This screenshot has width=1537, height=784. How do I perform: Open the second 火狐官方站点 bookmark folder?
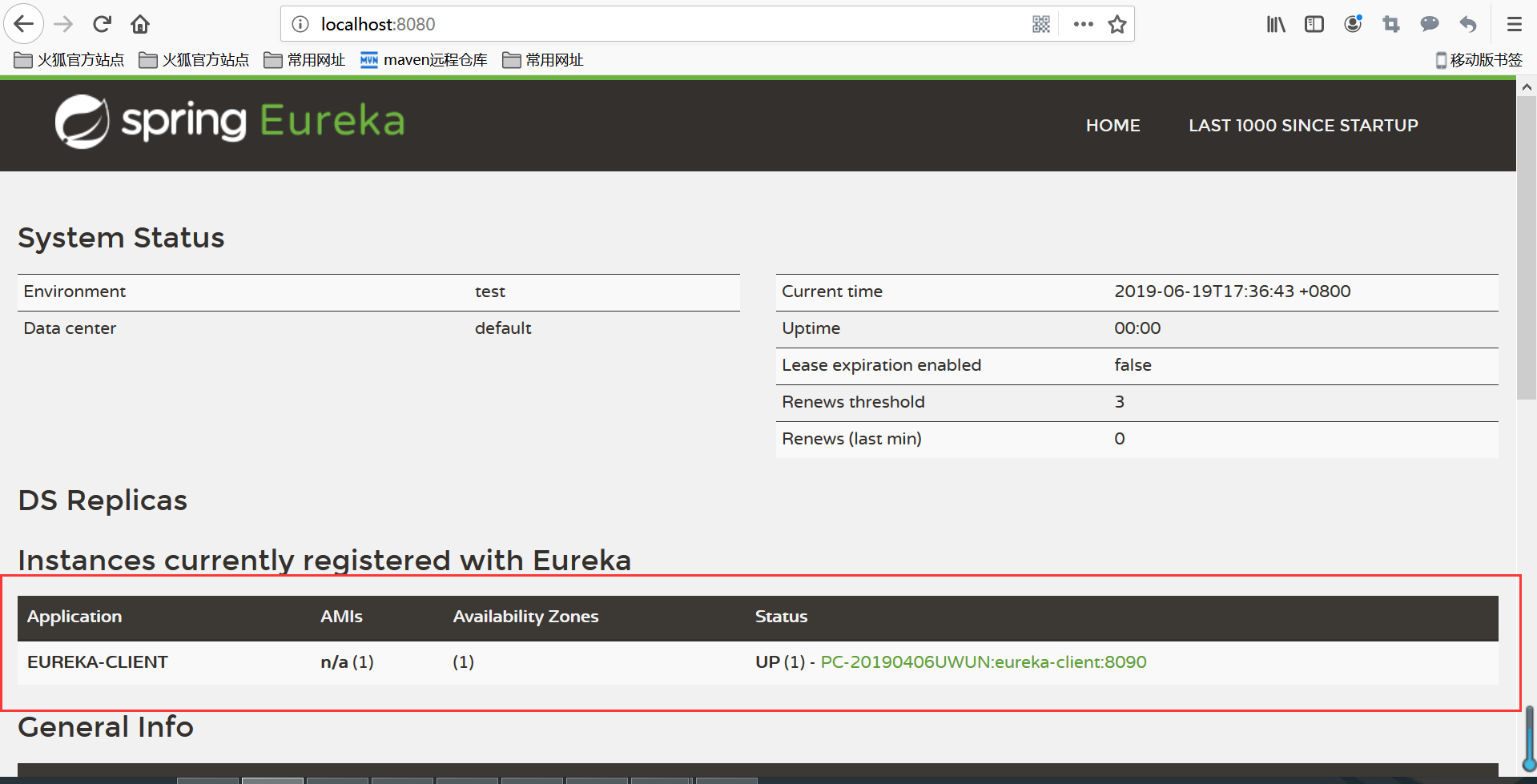[x=195, y=60]
